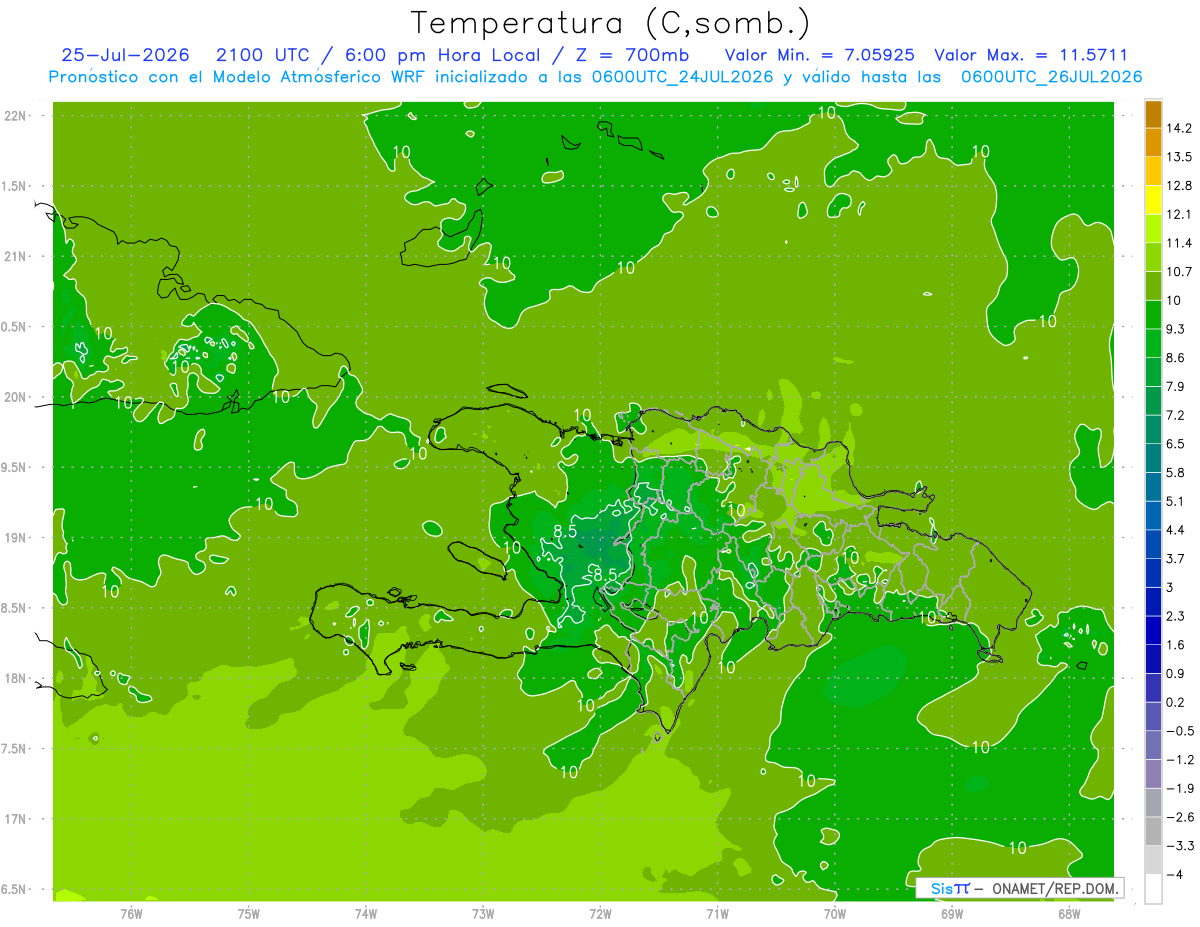1200x927 pixels.
Task: Pick the orange legend band between 13.5 and 14.2
Action: click(1153, 143)
